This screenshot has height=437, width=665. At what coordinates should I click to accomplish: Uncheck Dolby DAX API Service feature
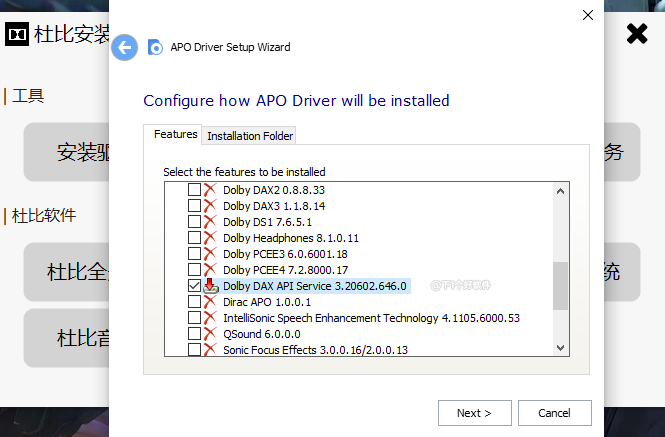pos(194,286)
